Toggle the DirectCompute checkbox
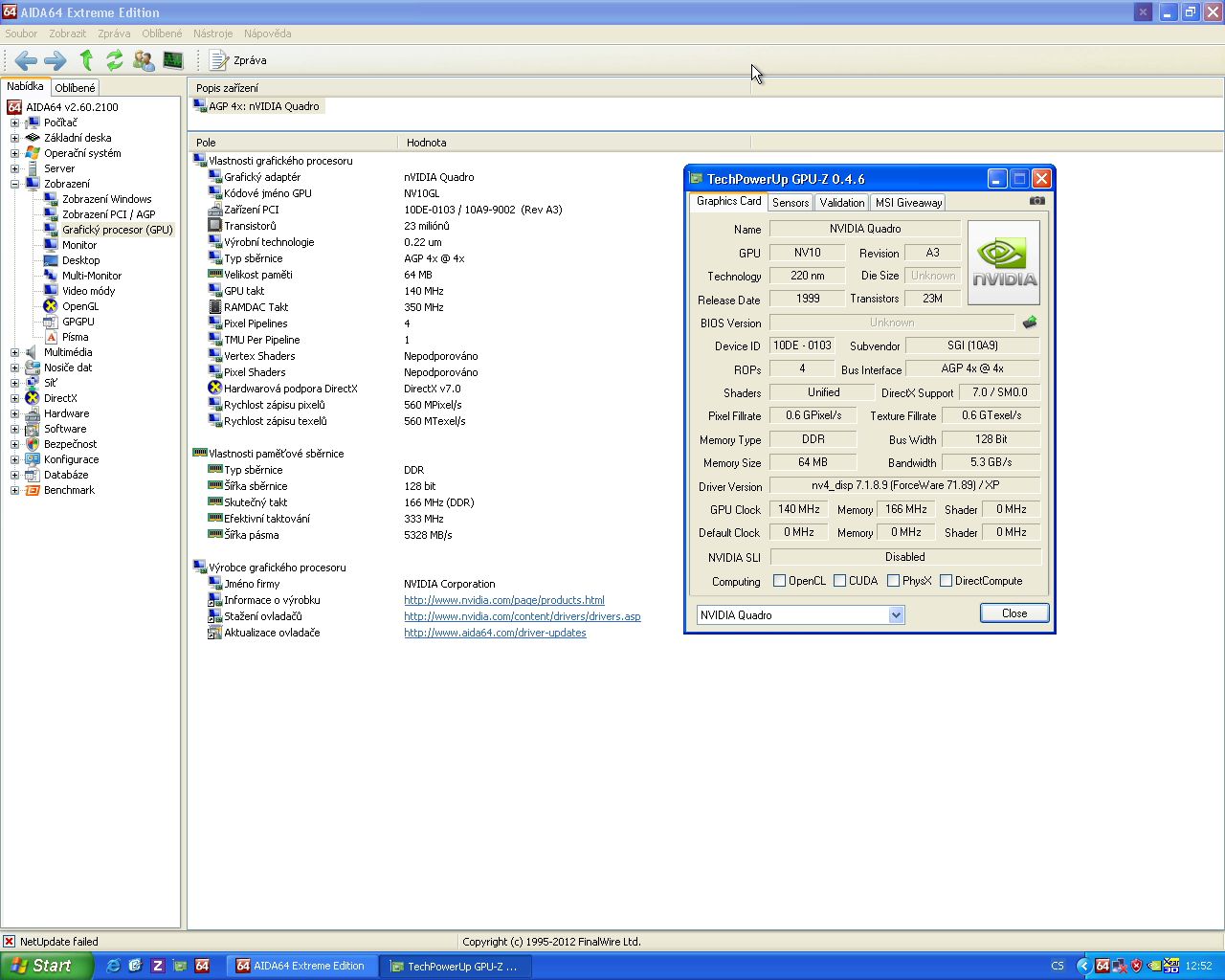 point(946,581)
